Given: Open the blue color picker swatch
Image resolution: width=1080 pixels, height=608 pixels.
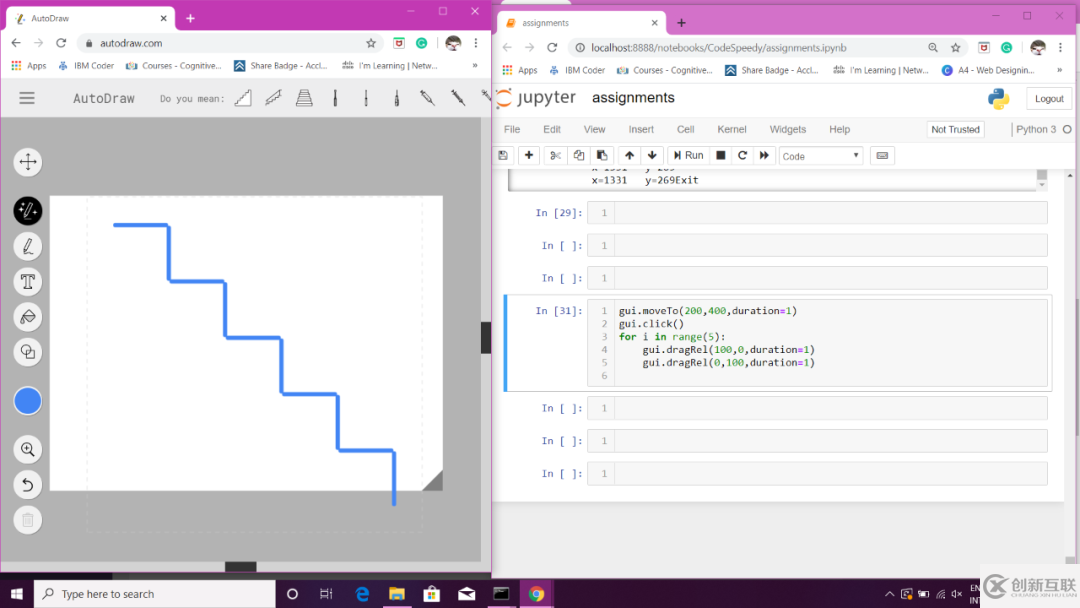Looking at the screenshot, I should point(28,401).
